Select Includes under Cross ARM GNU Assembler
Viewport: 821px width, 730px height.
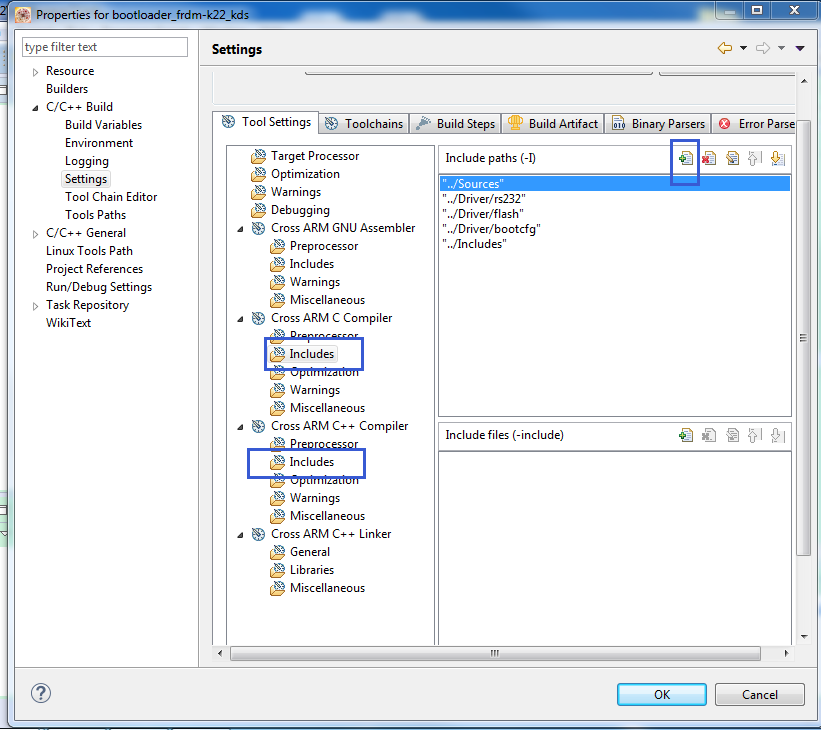(x=312, y=263)
